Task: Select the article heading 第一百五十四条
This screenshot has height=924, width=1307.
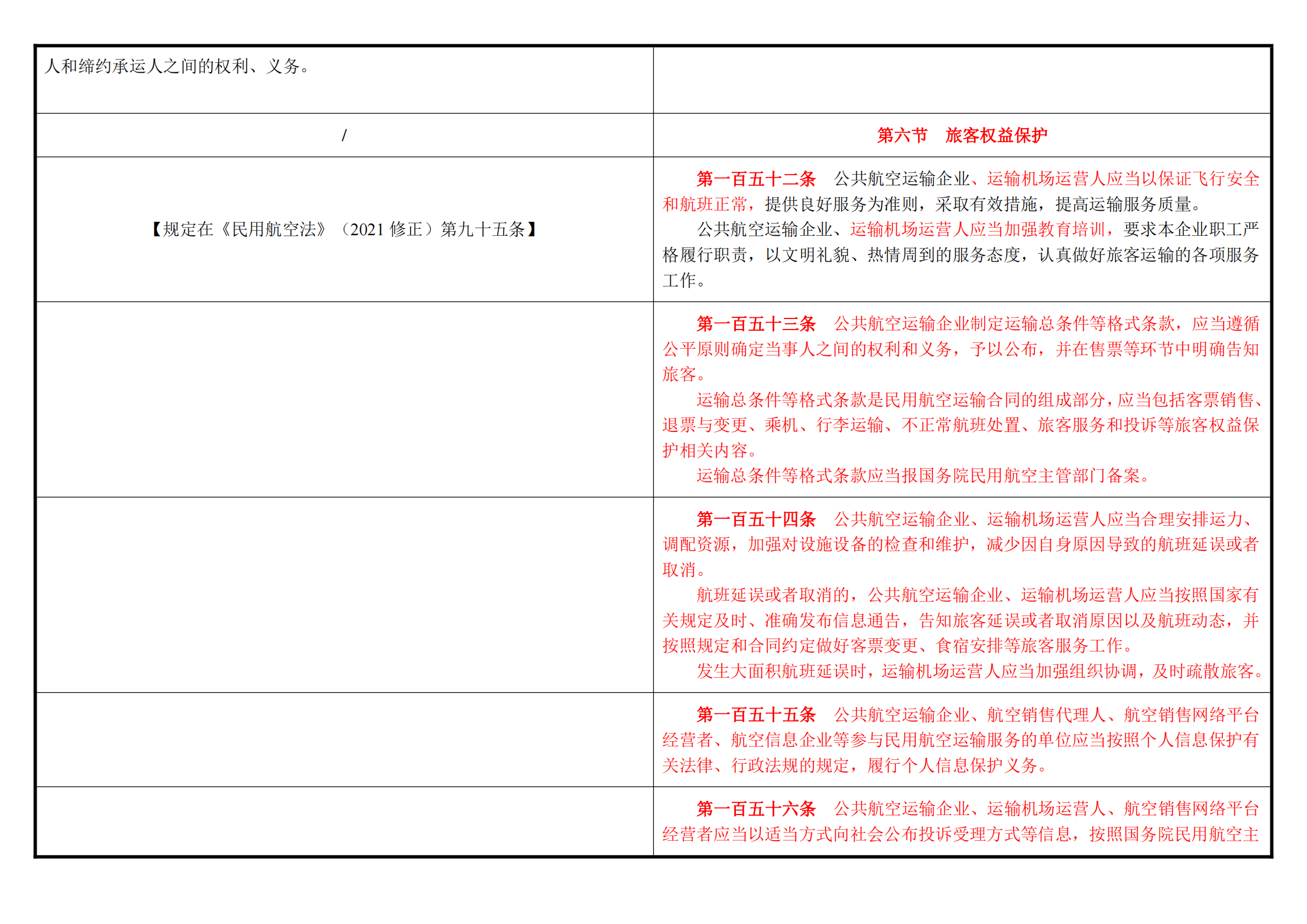Action: (x=756, y=519)
